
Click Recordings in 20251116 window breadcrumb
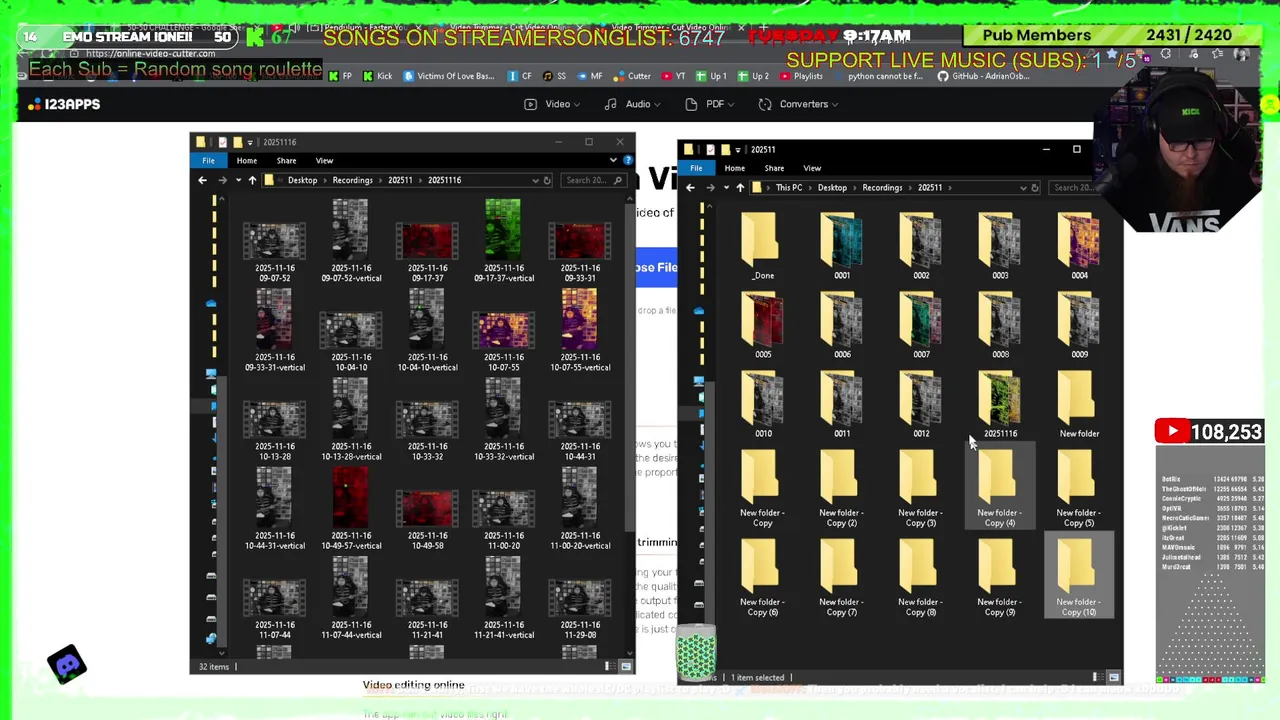(x=352, y=180)
